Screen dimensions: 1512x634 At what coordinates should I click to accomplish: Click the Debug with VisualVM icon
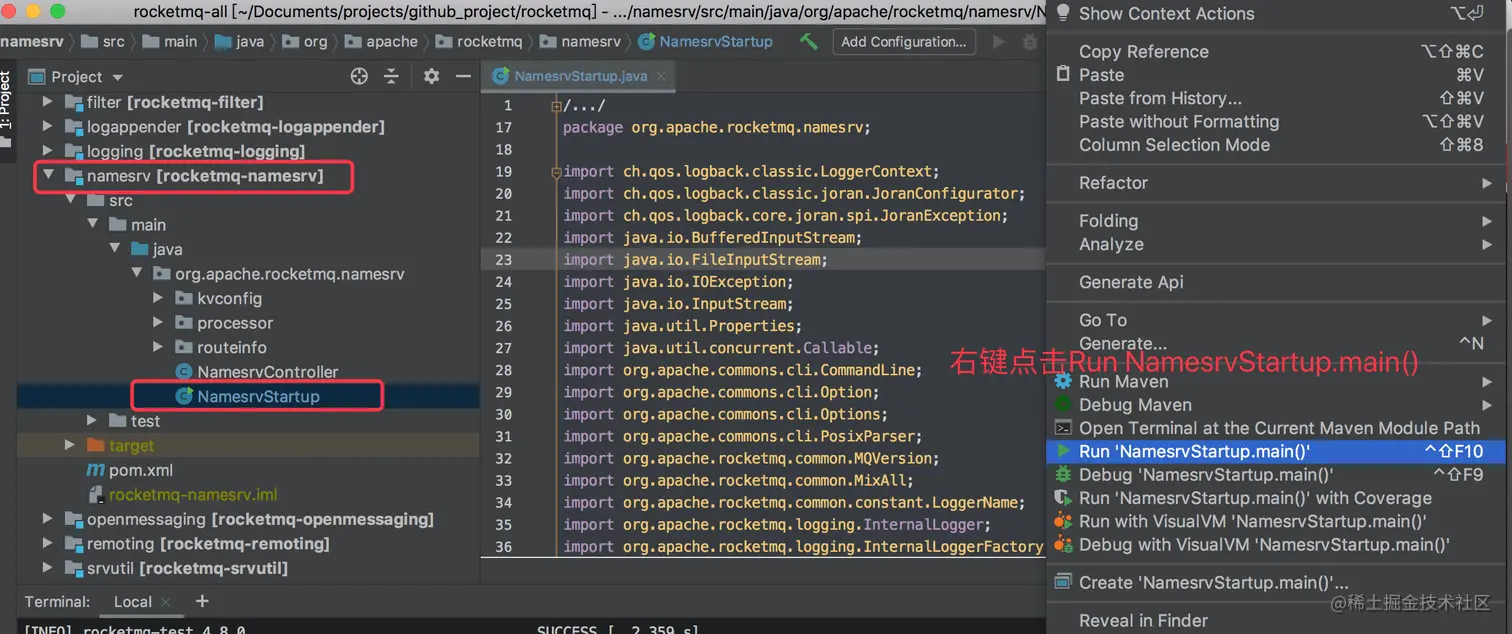point(1063,544)
